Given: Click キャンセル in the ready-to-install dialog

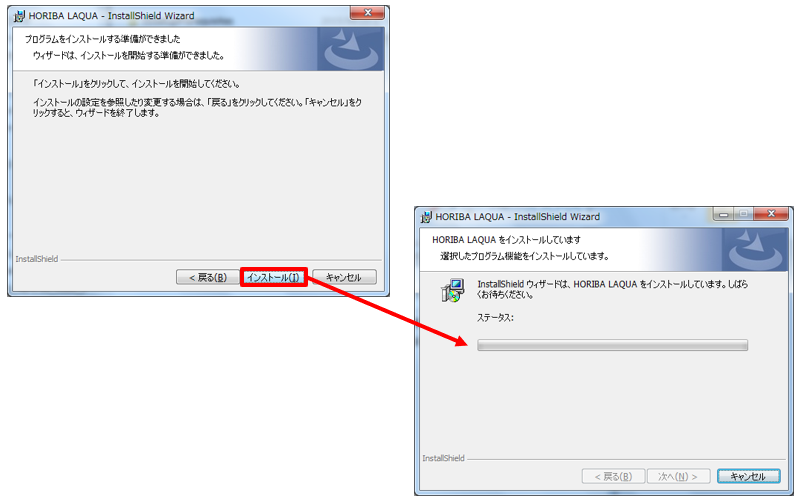Looking at the screenshot, I should click(x=344, y=277).
